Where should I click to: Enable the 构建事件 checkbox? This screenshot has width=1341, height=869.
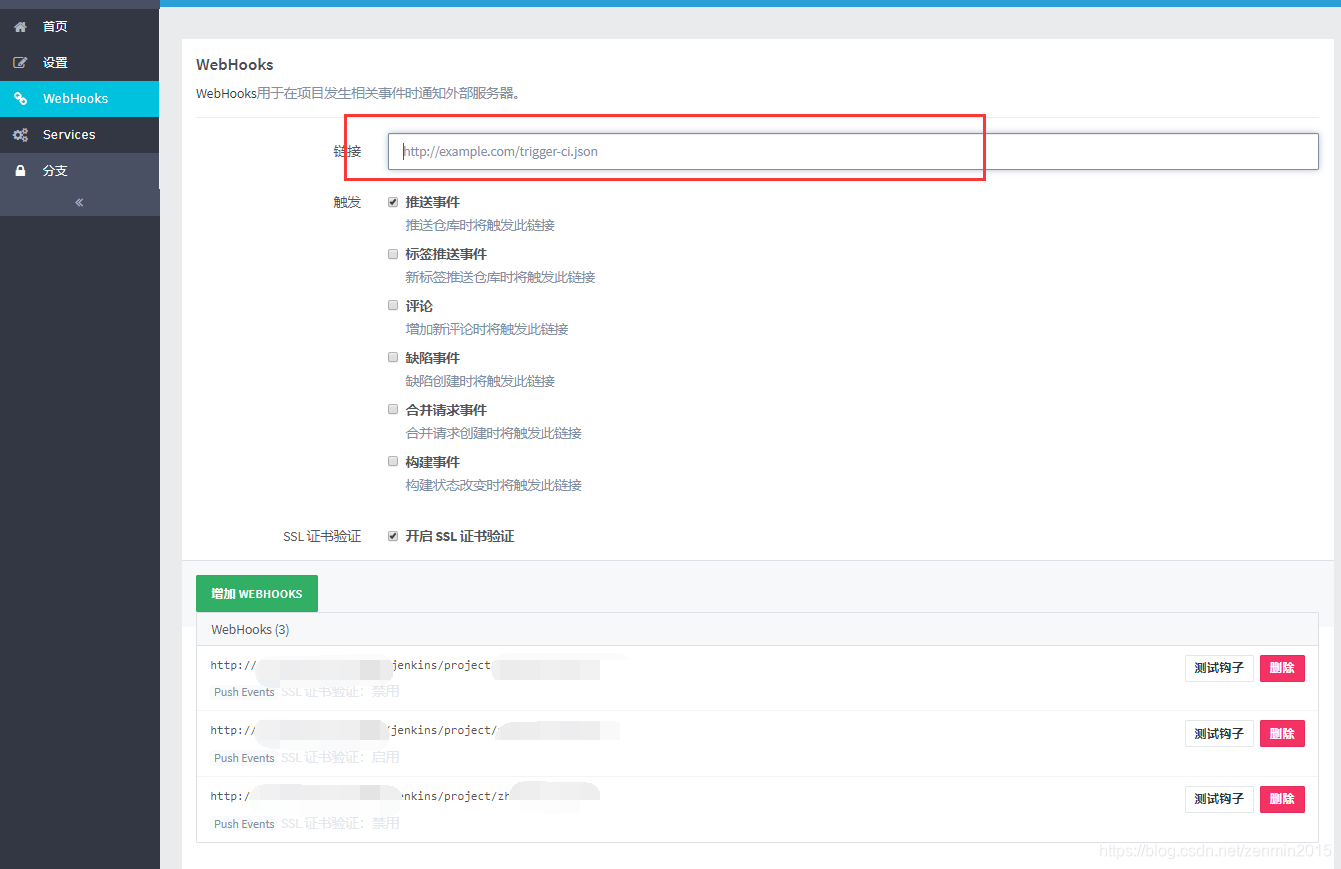[393, 462]
